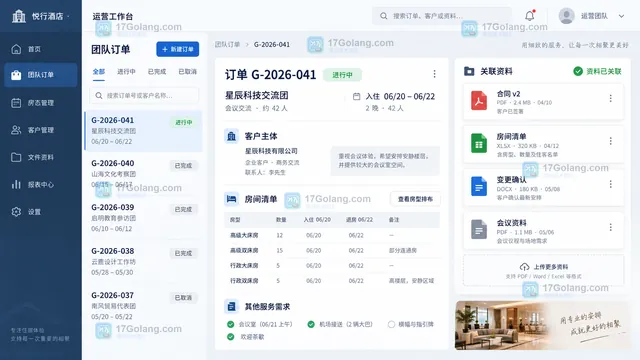Click the 行政双床房 room row
Image resolution: width=640 pixels, height=360 pixels.
click(x=332, y=281)
